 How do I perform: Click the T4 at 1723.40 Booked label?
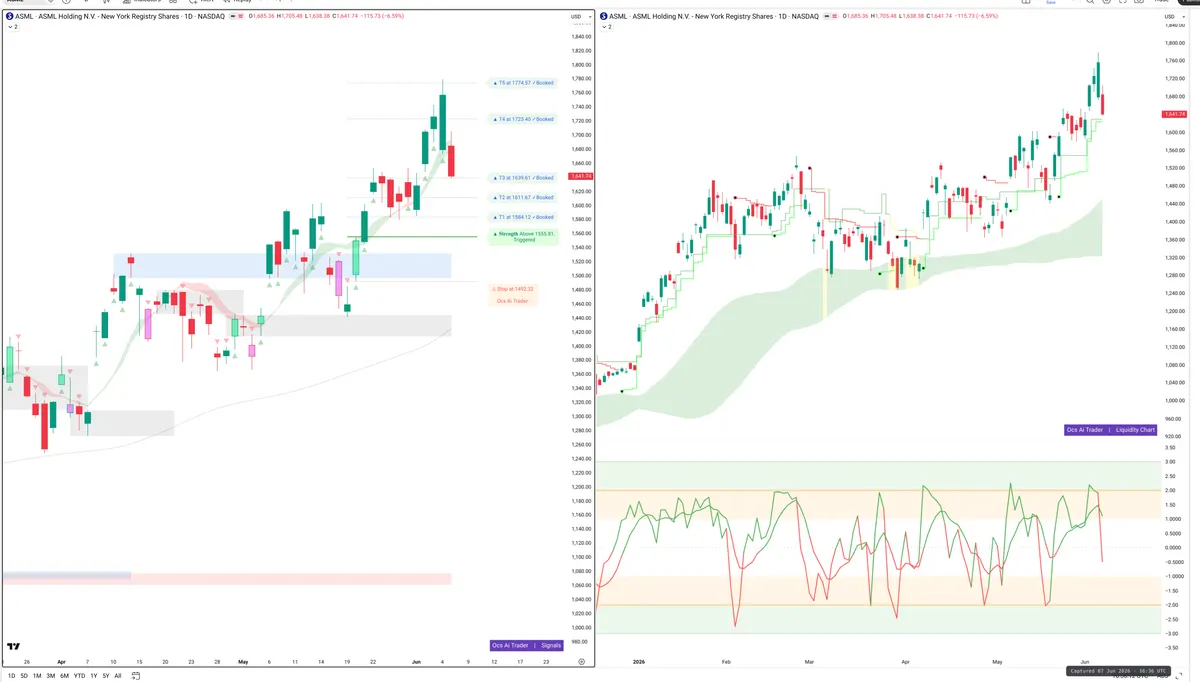(525, 119)
